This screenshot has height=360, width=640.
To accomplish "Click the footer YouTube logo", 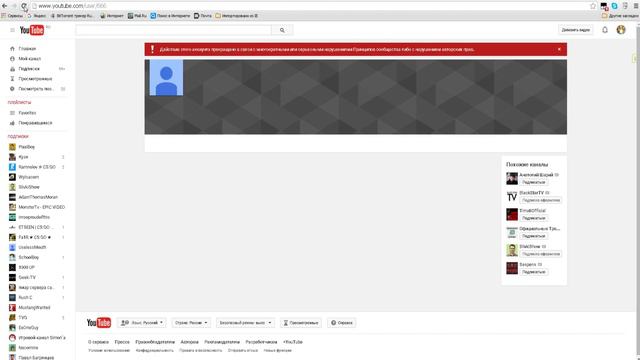I will (99, 323).
